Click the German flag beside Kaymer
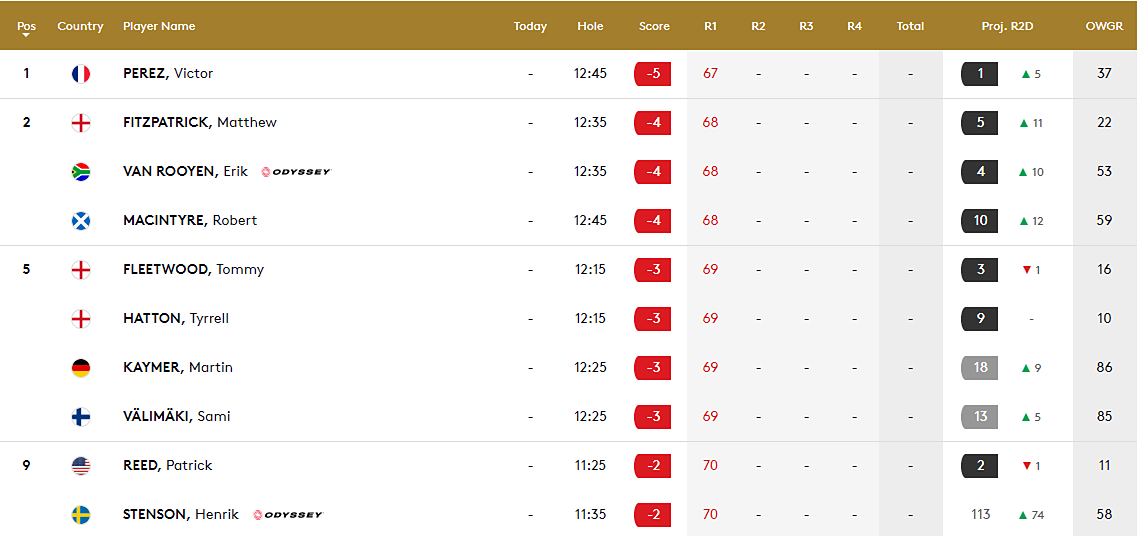This screenshot has width=1138, height=536. click(81, 368)
